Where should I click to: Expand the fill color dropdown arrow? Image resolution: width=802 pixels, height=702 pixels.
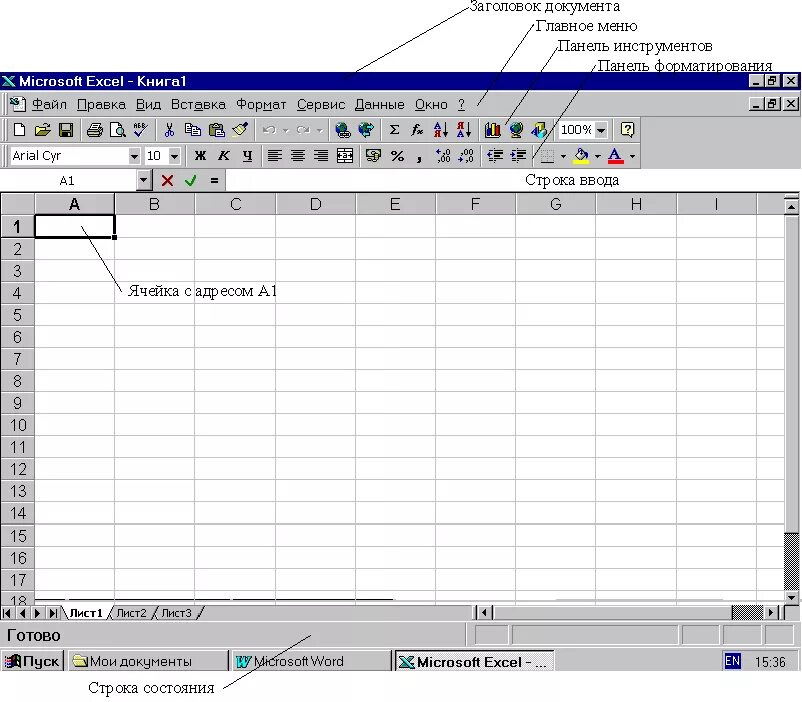click(x=597, y=156)
